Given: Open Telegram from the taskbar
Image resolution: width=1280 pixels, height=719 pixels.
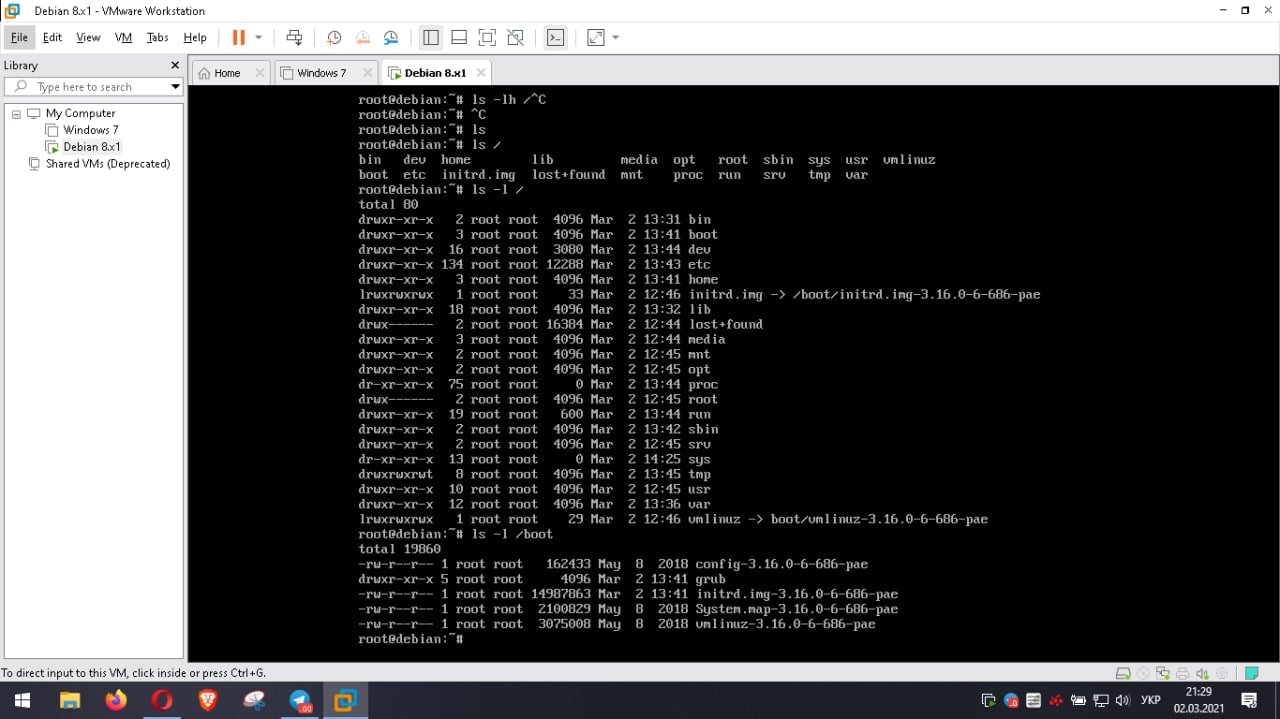Looking at the screenshot, I should pos(300,700).
